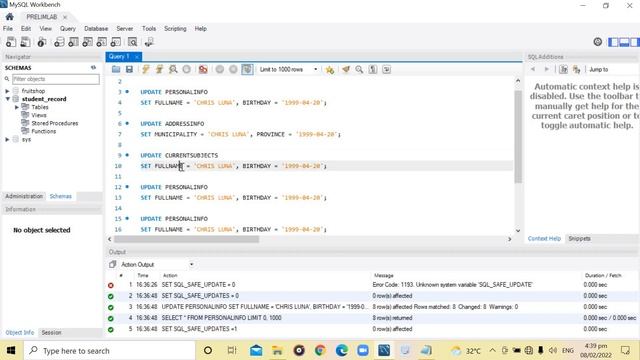Save query as snippet star icon

[330, 69]
